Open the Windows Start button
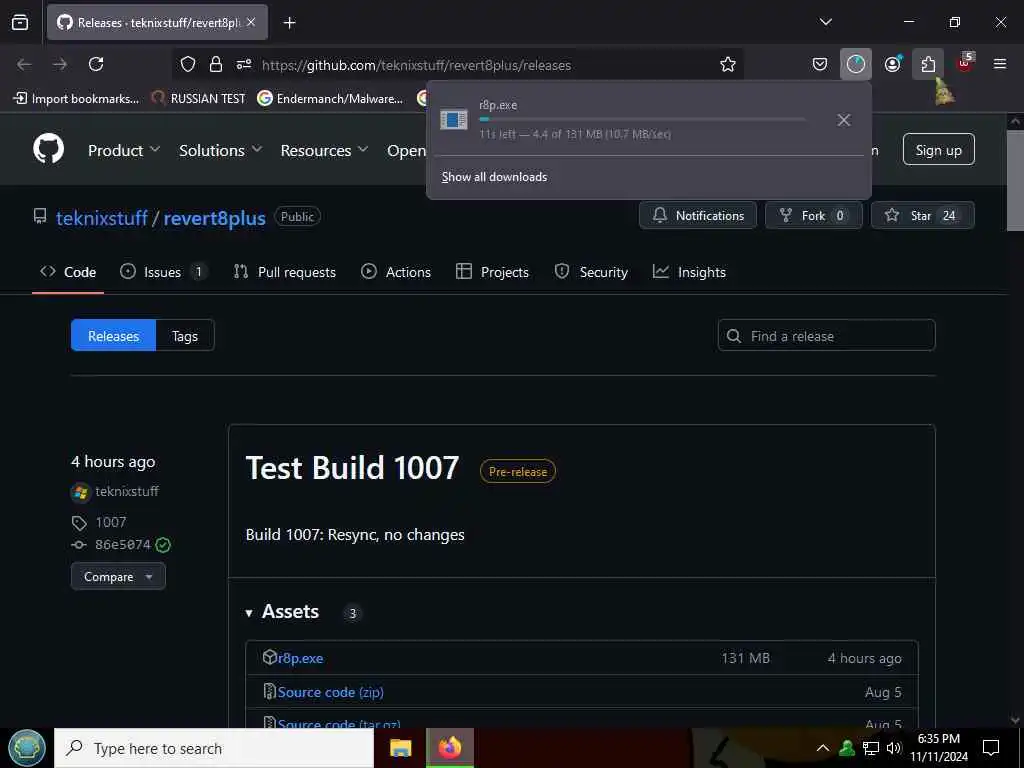Screen dimensions: 1024x768 point(27,748)
